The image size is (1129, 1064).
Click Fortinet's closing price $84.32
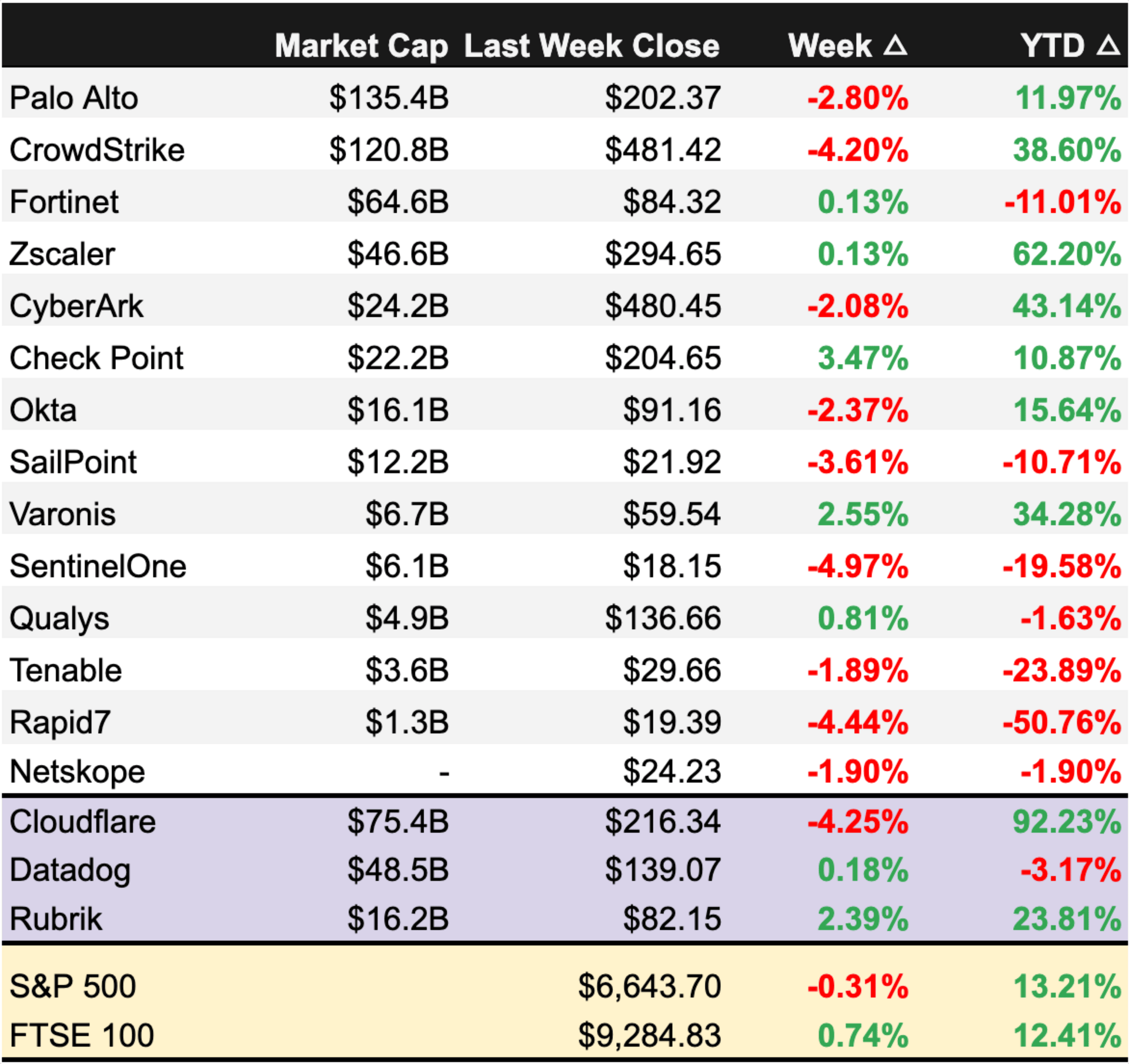tap(672, 202)
